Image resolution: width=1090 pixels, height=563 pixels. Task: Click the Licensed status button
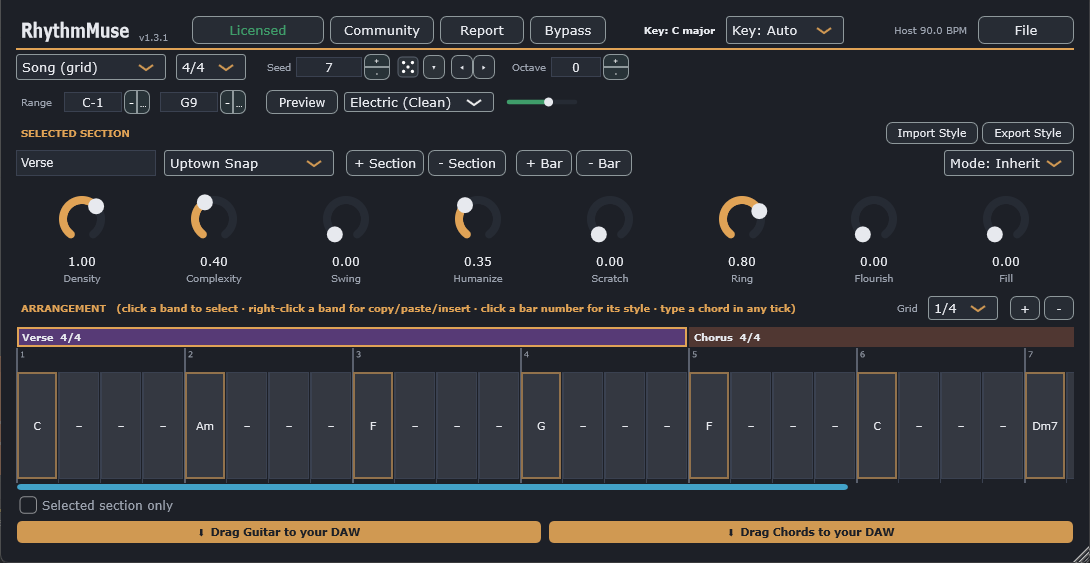258,31
